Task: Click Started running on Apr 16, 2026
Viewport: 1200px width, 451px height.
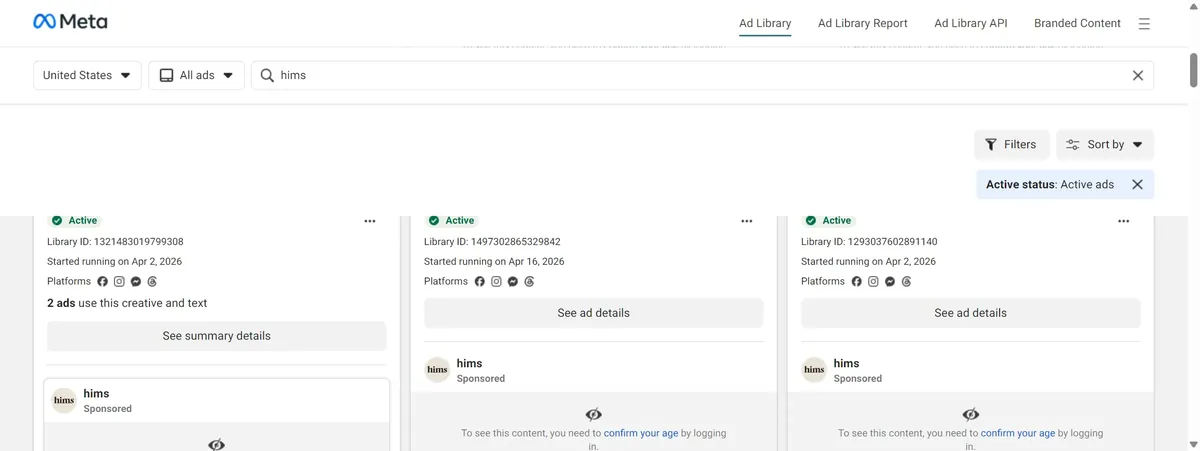Action: pyautogui.click(x=494, y=262)
